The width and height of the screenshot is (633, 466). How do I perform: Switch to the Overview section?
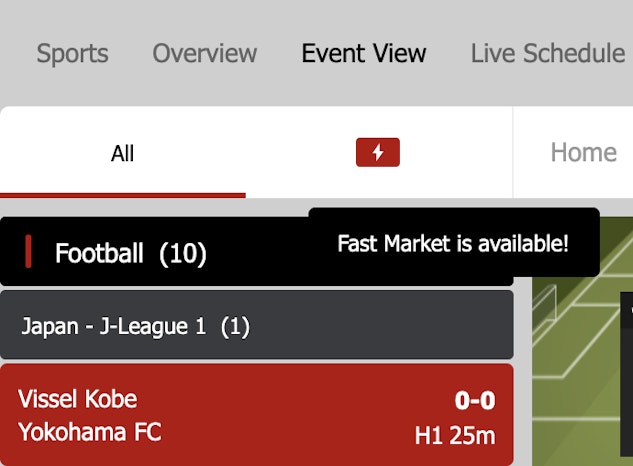pos(204,53)
